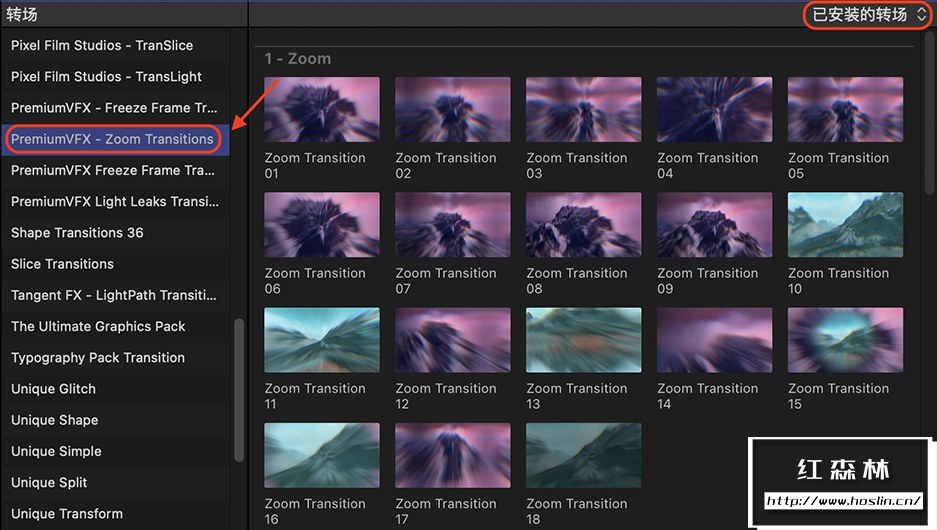
Task: Click the "1 - Zoom" group heading
Action: [298, 59]
